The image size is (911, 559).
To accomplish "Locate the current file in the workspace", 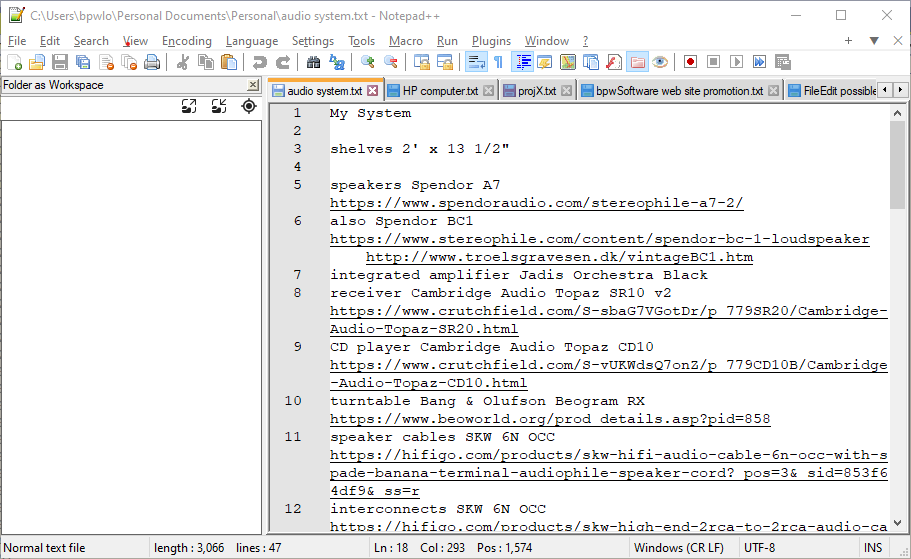I will [249, 106].
